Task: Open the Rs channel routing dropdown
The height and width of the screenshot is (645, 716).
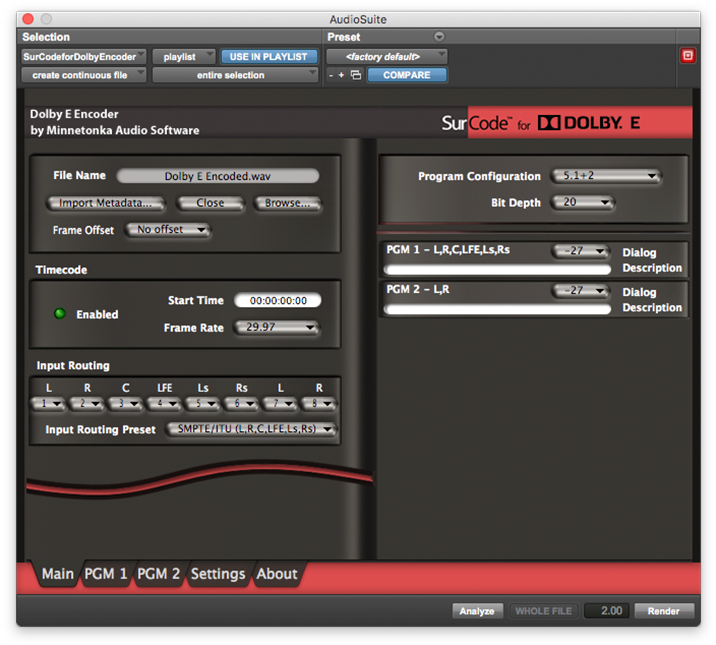Action: point(242,404)
